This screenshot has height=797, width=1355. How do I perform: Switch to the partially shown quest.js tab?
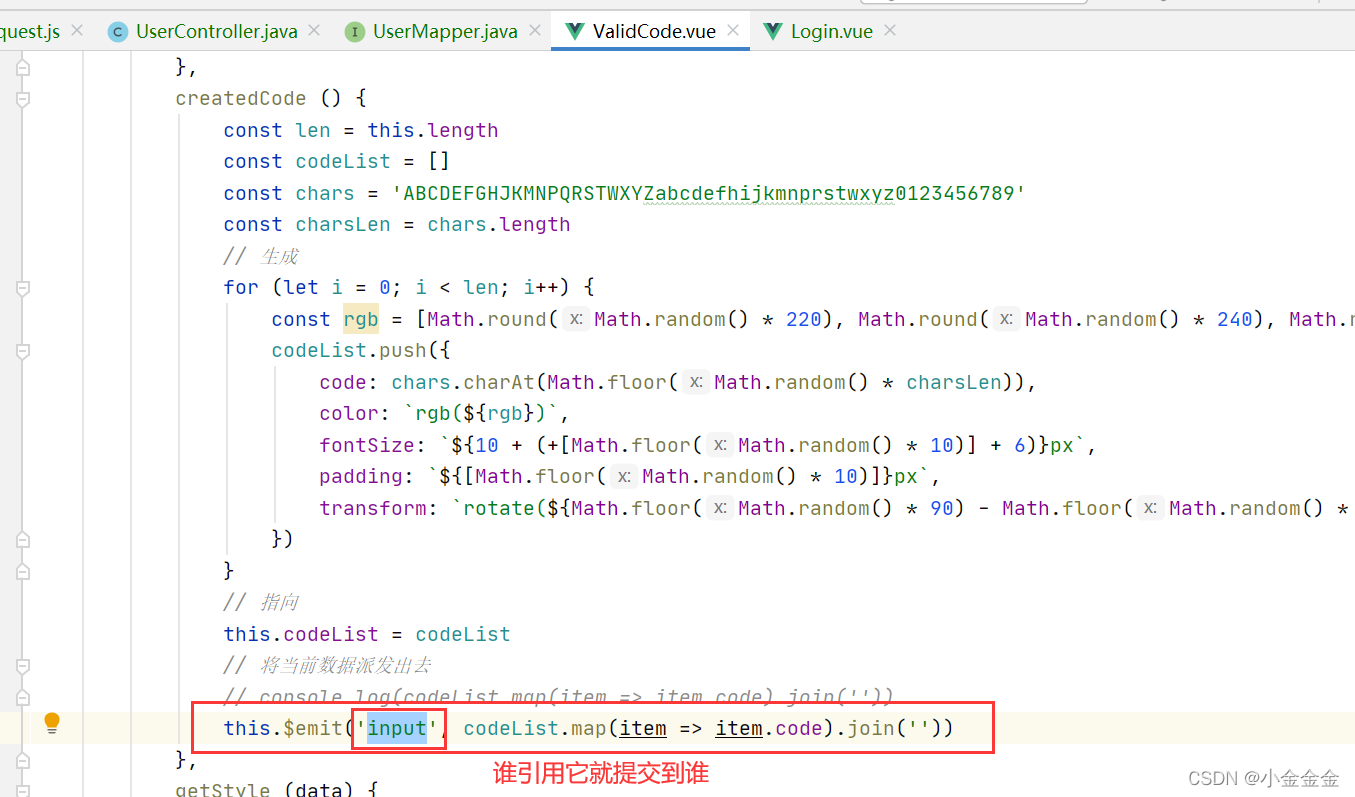tap(30, 31)
